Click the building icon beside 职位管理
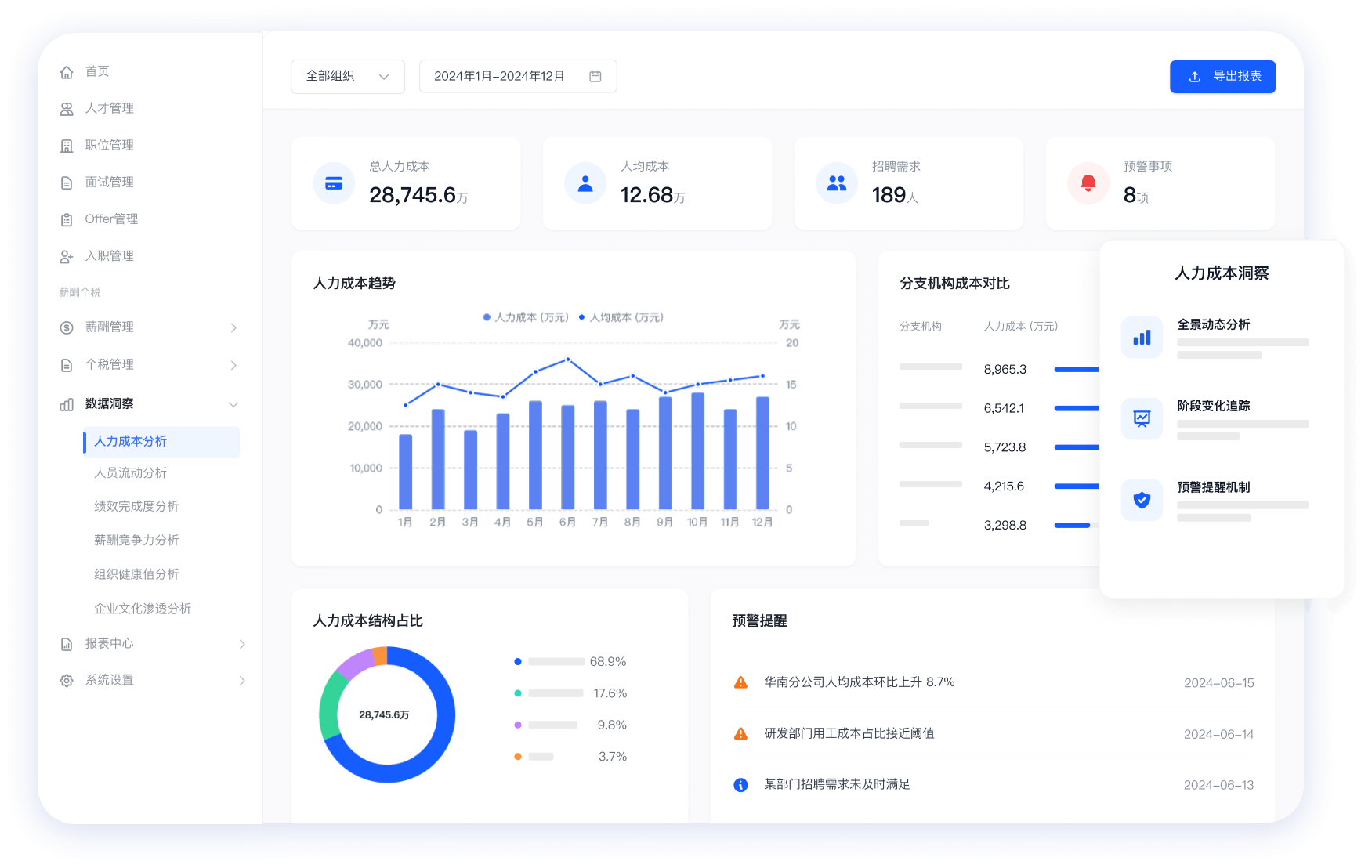The width and height of the screenshot is (1372, 868). pyautogui.click(x=67, y=146)
